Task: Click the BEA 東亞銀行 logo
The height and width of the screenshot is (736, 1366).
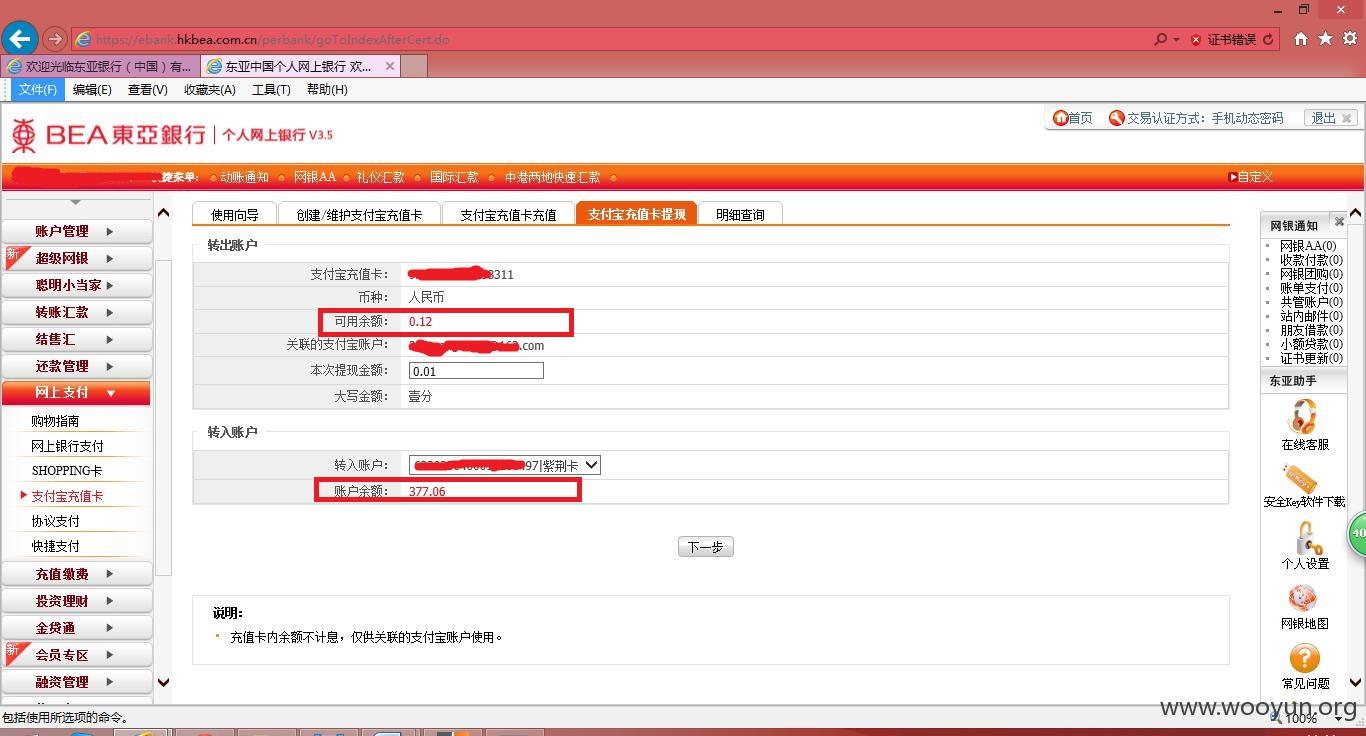Action: coord(108,135)
